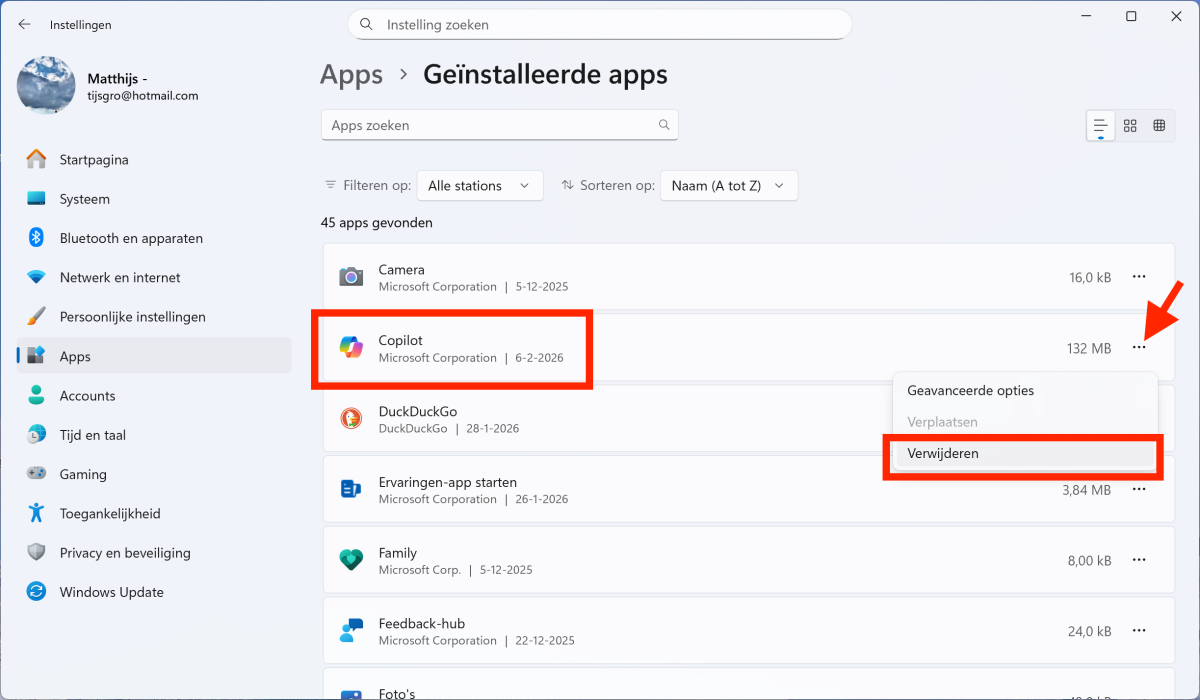Click the back arrow in Instellingen
This screenshot has height=700, width=1200.
pyautogui.click(x=24, y=24)
